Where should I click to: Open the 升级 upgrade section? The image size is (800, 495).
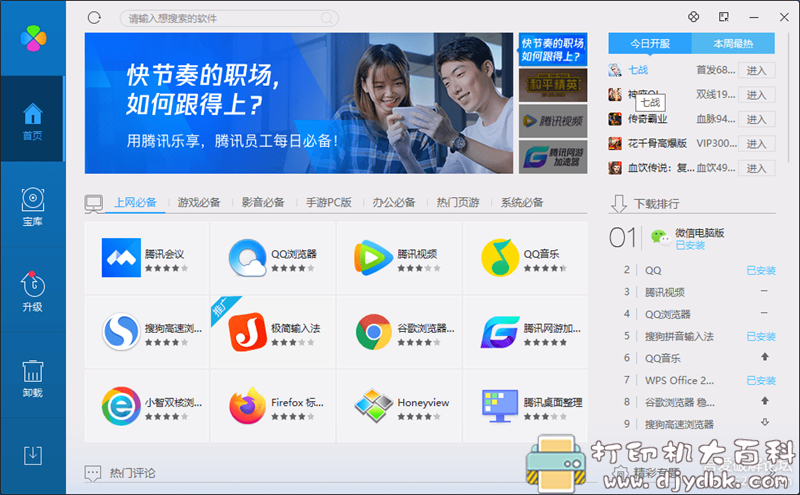tap(33, 290)
